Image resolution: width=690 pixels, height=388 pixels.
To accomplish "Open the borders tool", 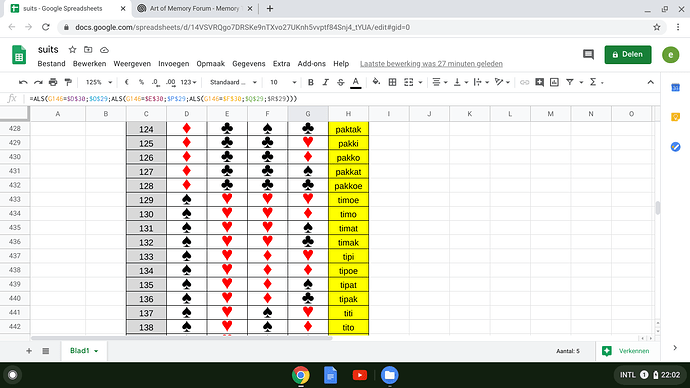I will pos(393,82).
